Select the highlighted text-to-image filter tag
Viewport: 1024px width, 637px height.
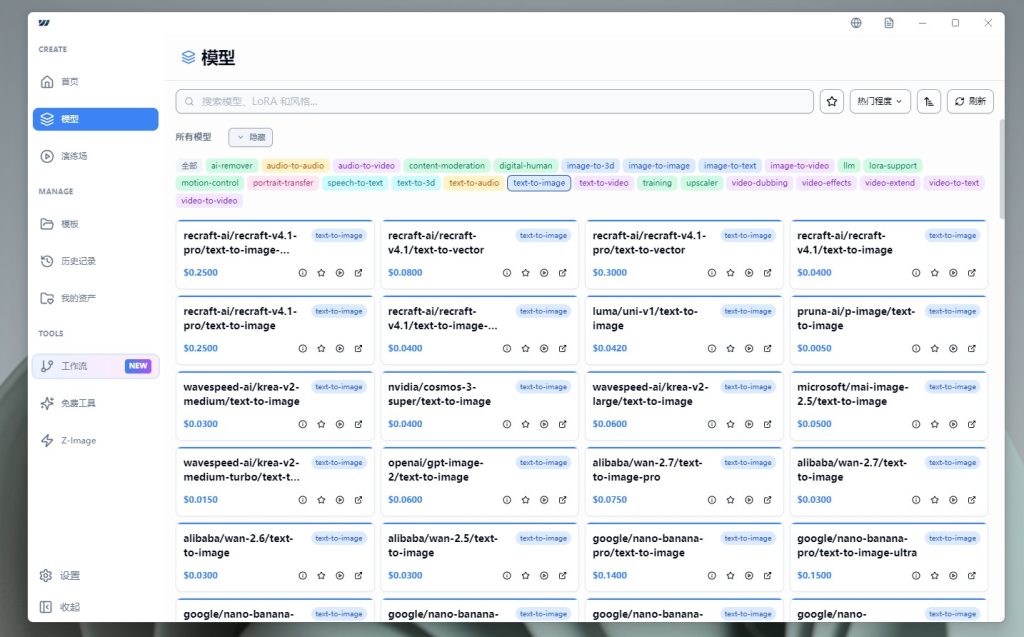click(539, 183)
